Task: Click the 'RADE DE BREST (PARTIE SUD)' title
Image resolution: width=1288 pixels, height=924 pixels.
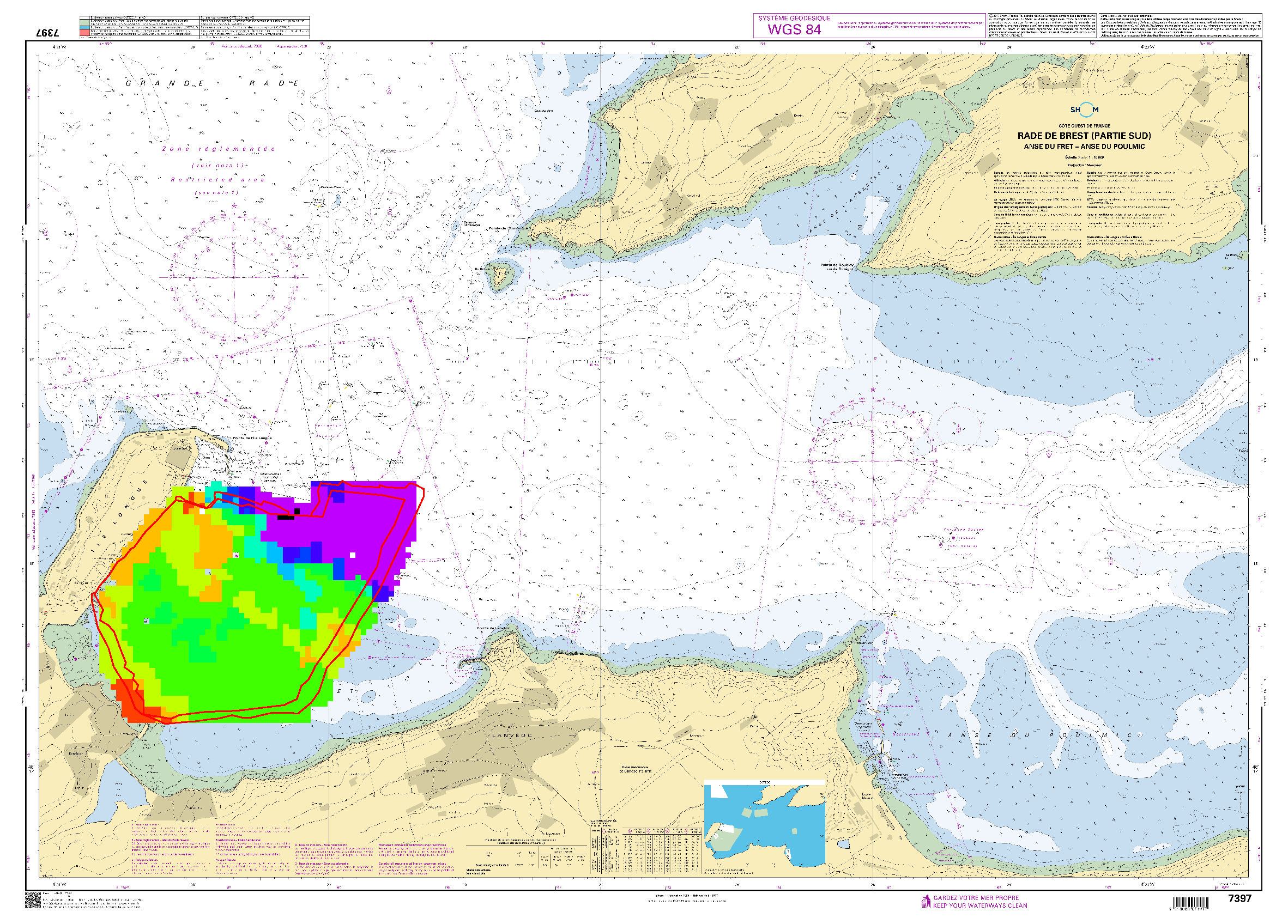Action: 1084,136
